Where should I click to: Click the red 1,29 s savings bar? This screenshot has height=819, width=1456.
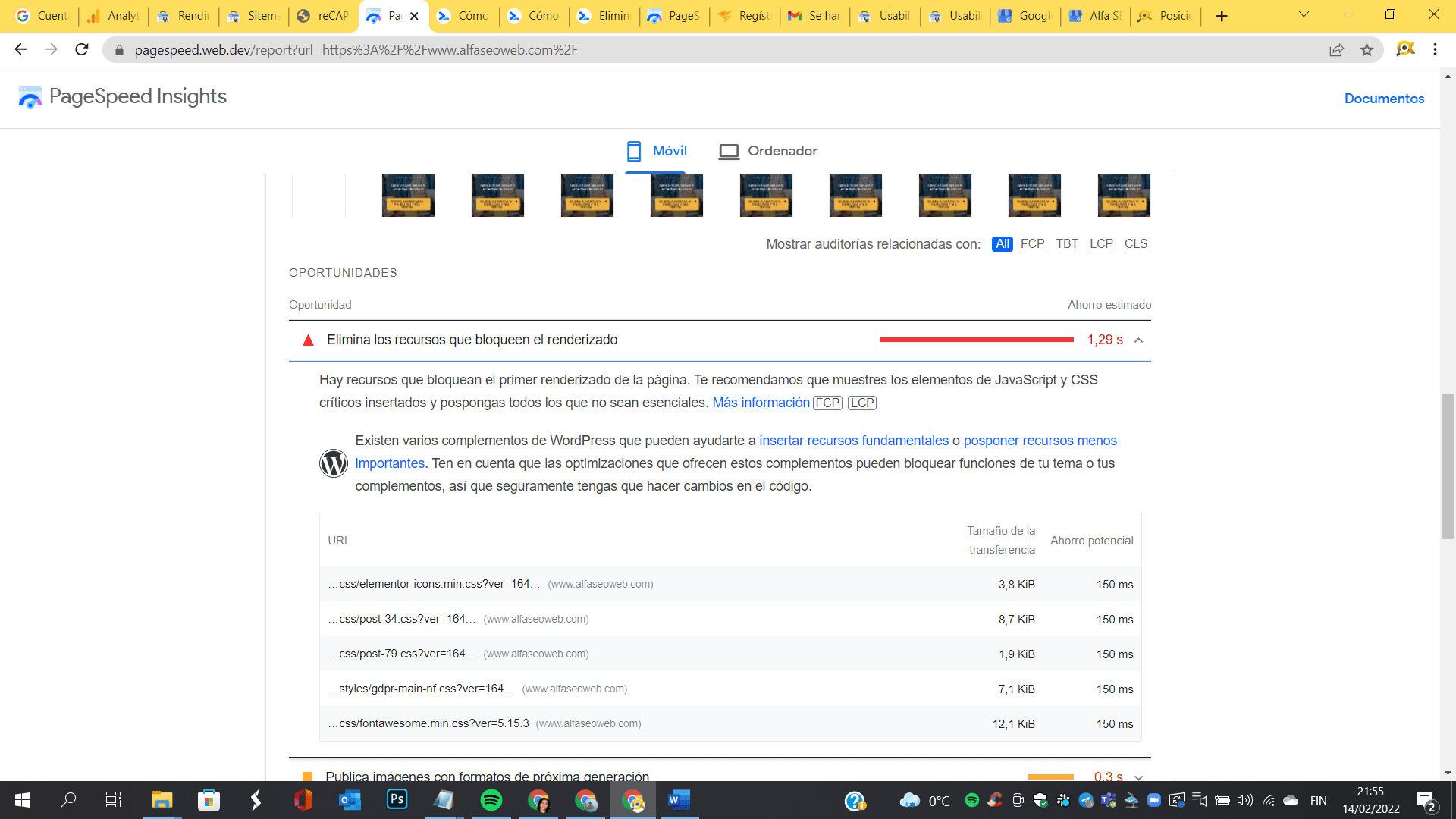tap(977, 340)
